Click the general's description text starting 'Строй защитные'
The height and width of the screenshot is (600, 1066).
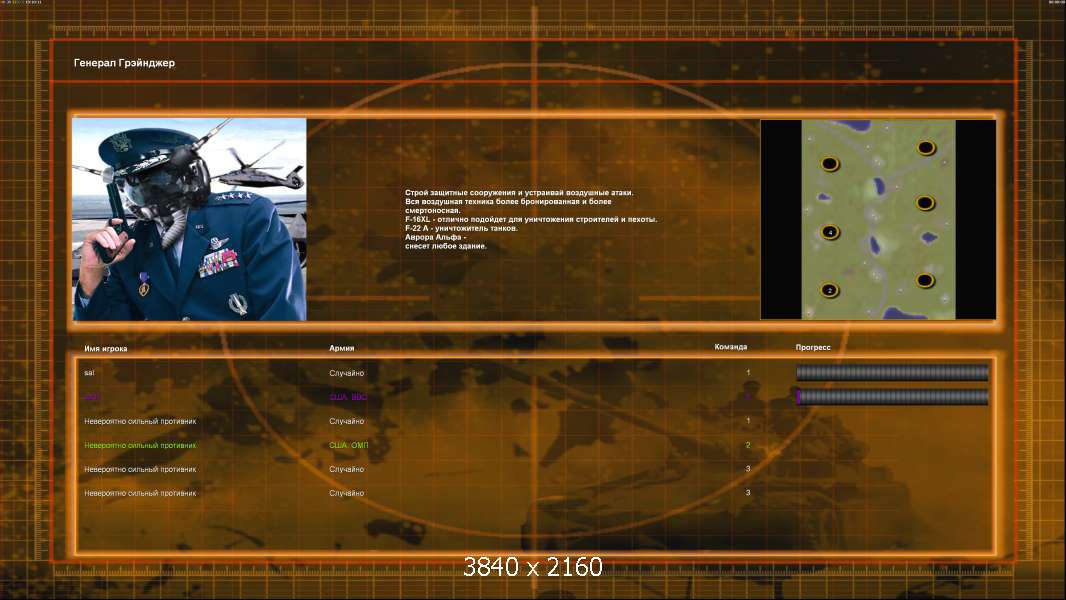pyautogui.click(x=531, y=219)
